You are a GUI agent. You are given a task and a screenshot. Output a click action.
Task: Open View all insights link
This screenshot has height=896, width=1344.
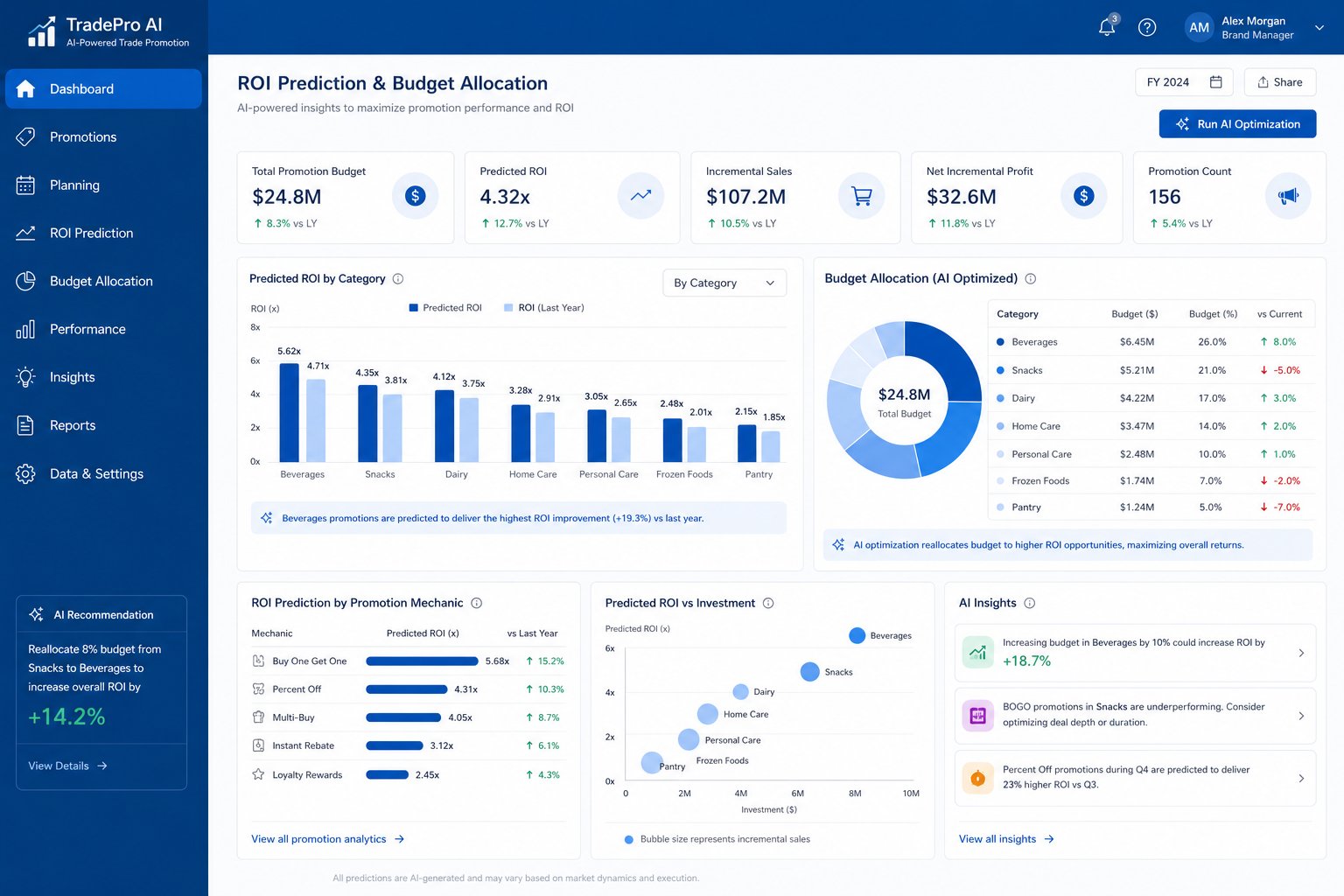[x=1006, y=839]
